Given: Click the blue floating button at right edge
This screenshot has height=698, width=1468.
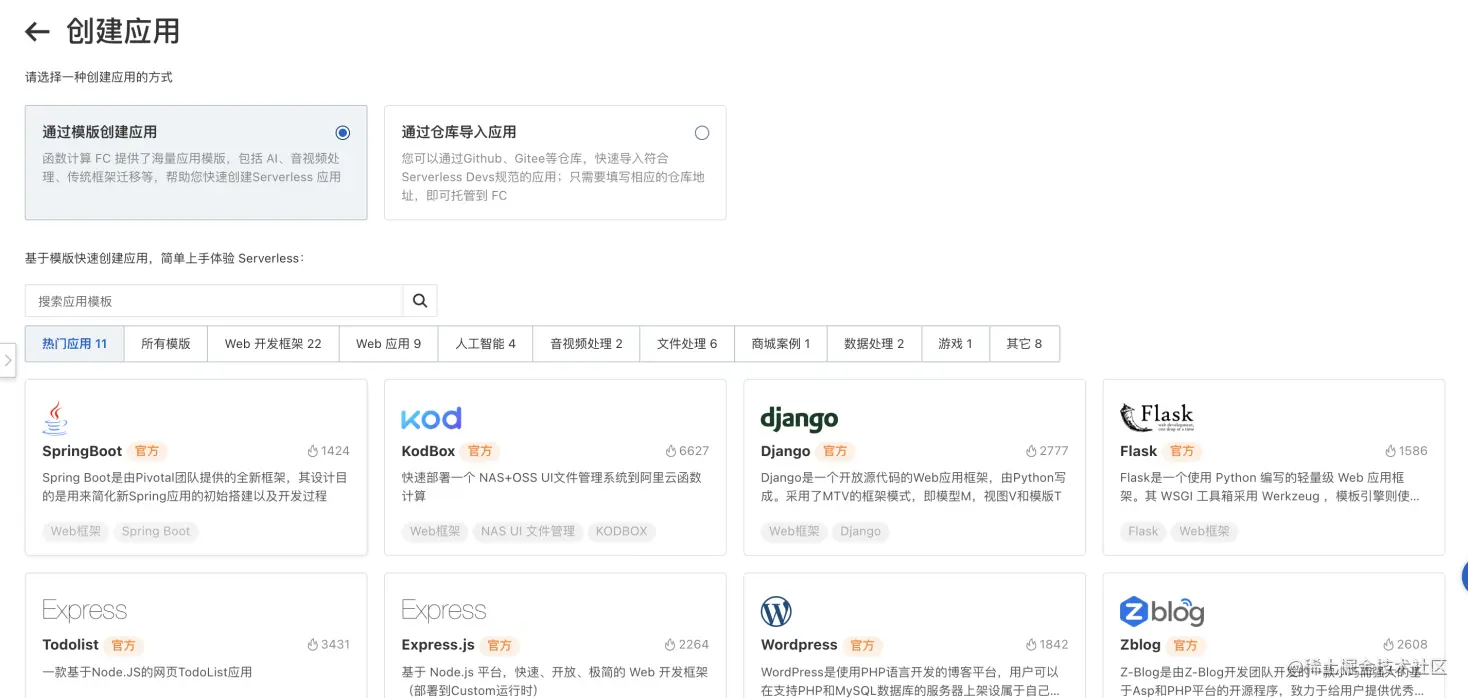Looking at the screenshot, I should tap(1464, 576).
